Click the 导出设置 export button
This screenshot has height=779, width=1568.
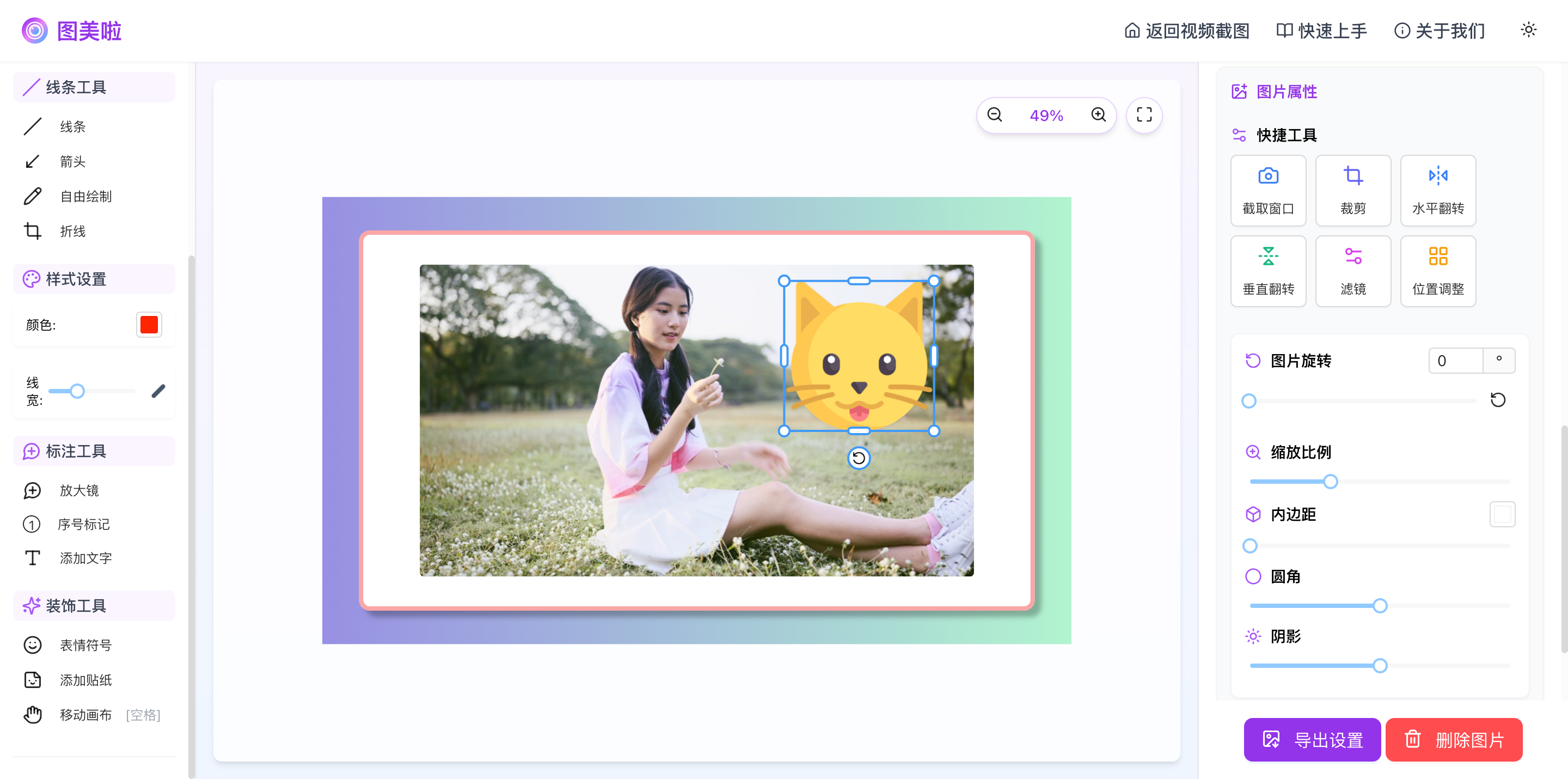pyautogui.click(x=1312, y=739)
